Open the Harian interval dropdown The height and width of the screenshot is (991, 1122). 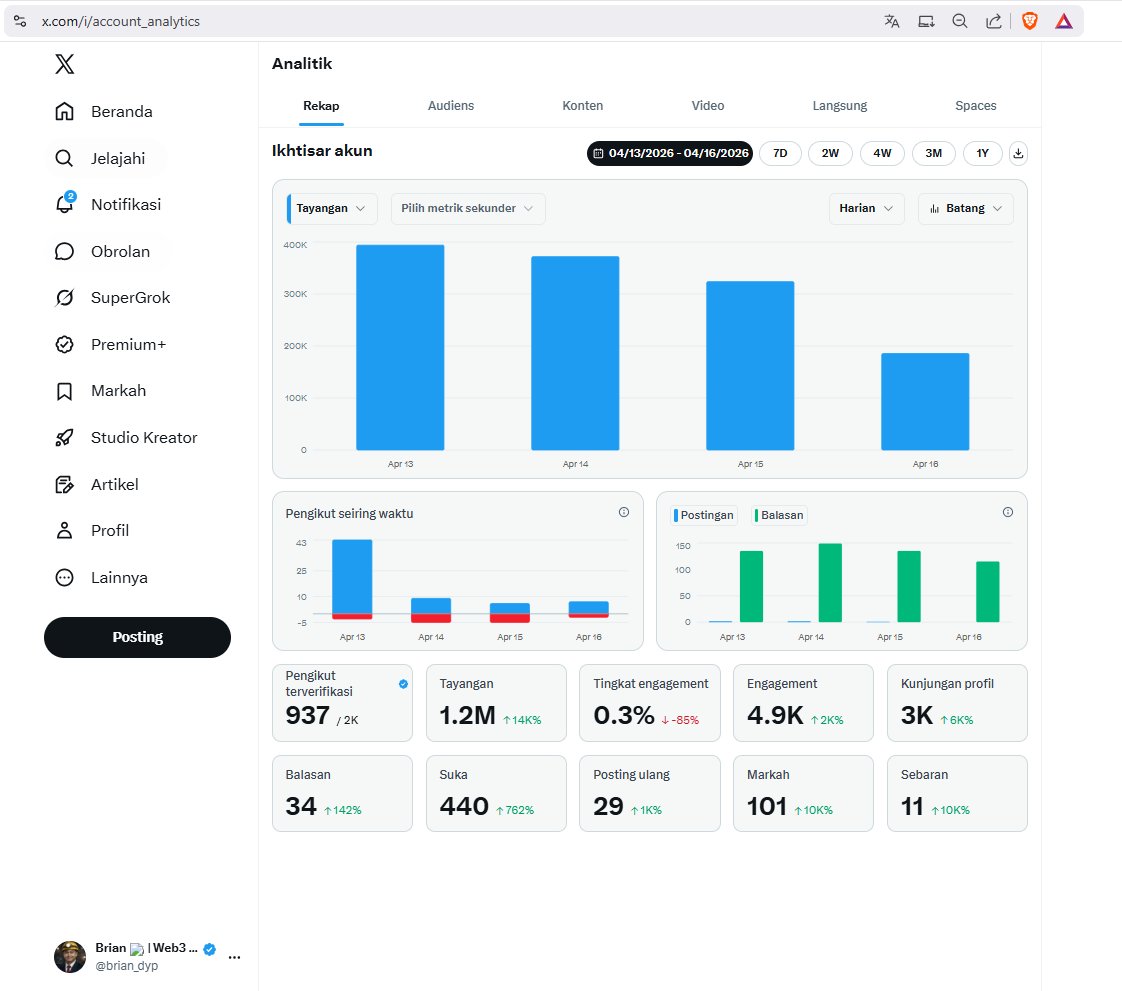click(x=866, y=208)
